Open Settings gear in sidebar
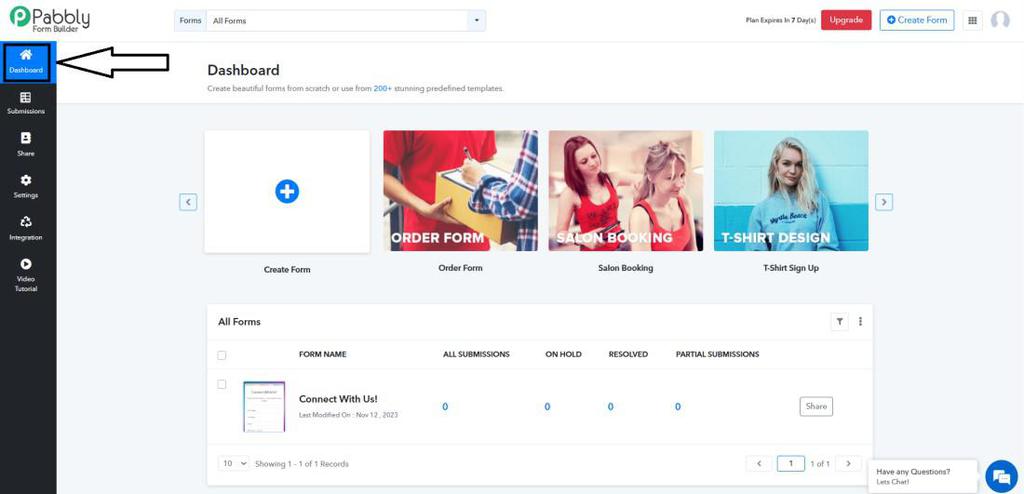Viewport: 1024px width, 494px height. [x=26, y=186]
